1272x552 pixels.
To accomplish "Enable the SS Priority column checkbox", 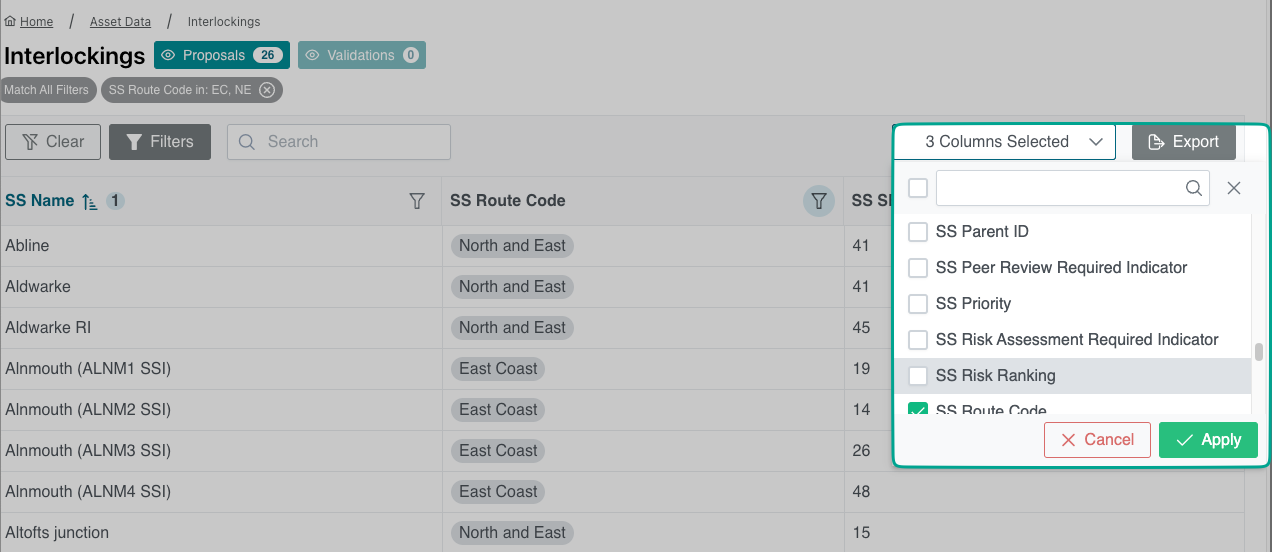I will coord(917,304).
